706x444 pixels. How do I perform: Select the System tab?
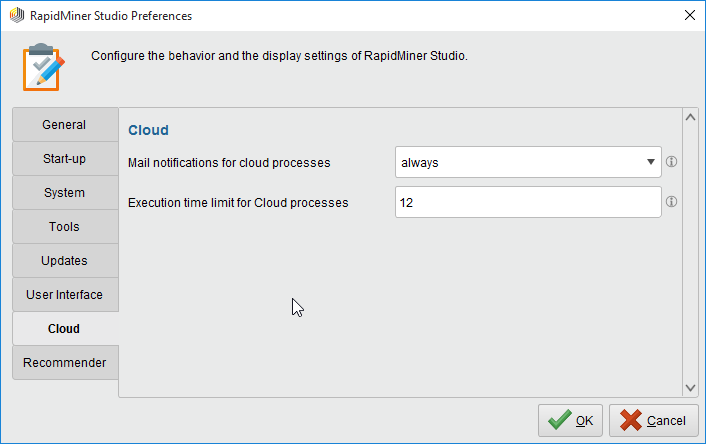(x=65, y=193)
